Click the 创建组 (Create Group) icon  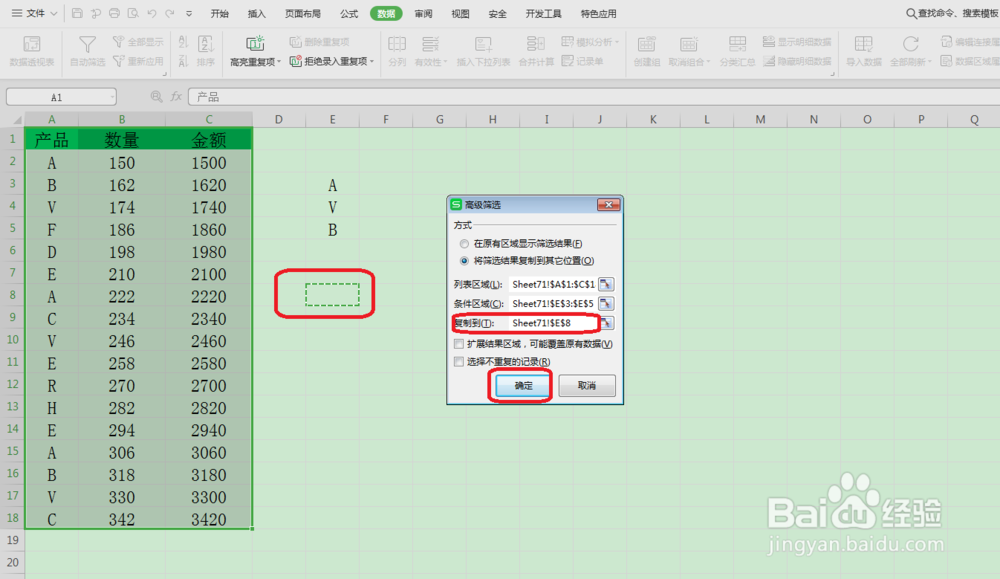pyautogui.click(x=646, y=45)
